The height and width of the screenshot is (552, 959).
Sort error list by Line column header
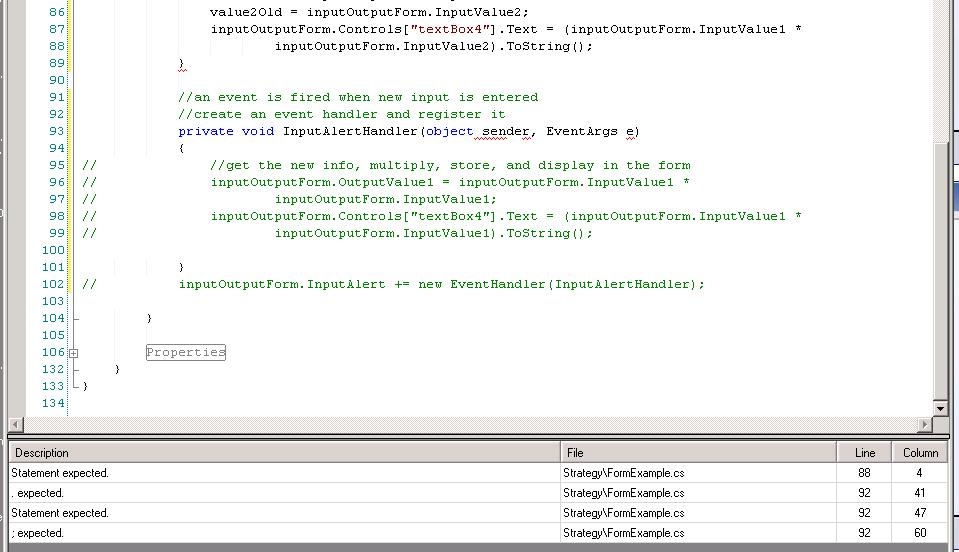click(864, 453)
